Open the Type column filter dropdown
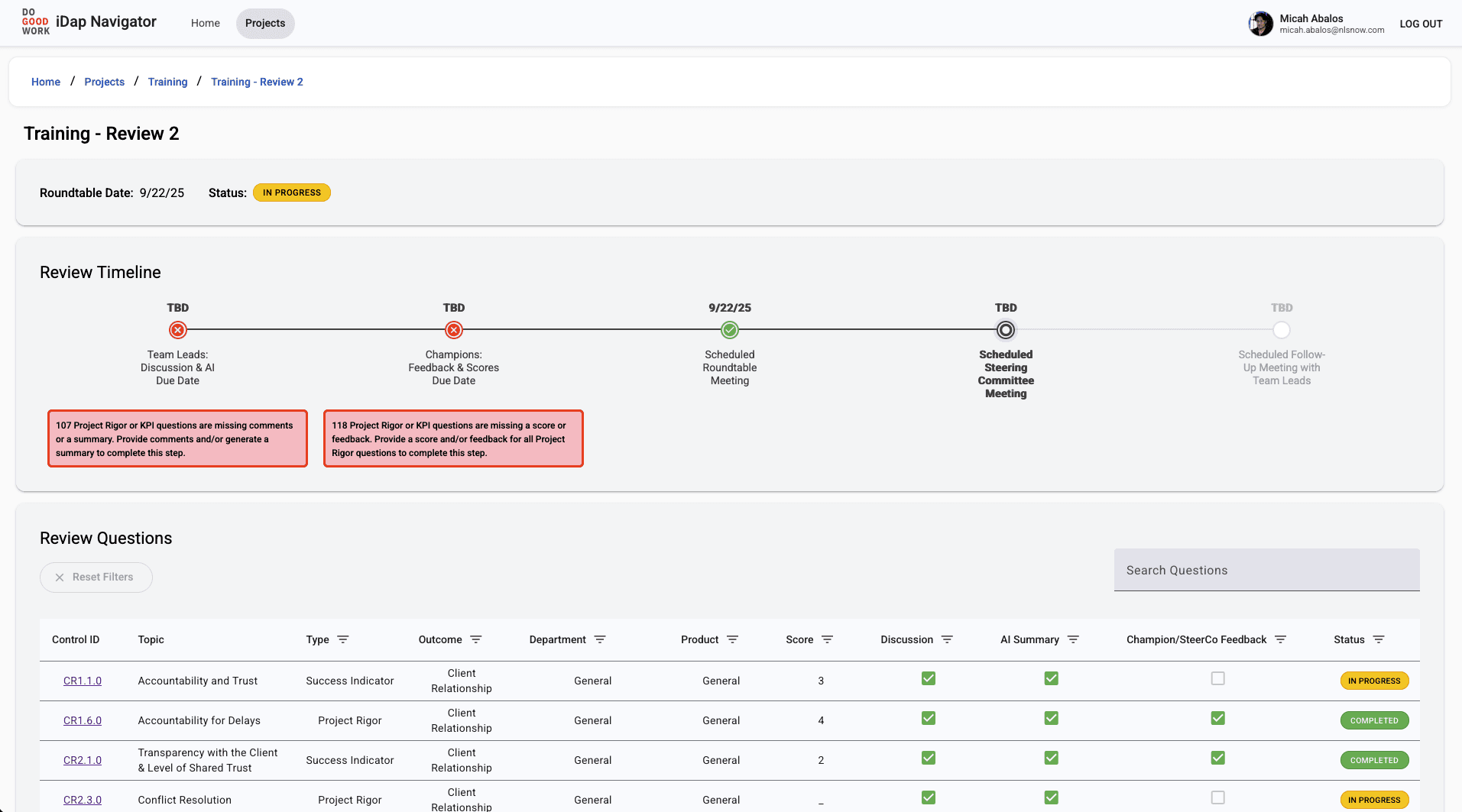The height and width of the screenshot is (812, 1462). tap(342, 639)
